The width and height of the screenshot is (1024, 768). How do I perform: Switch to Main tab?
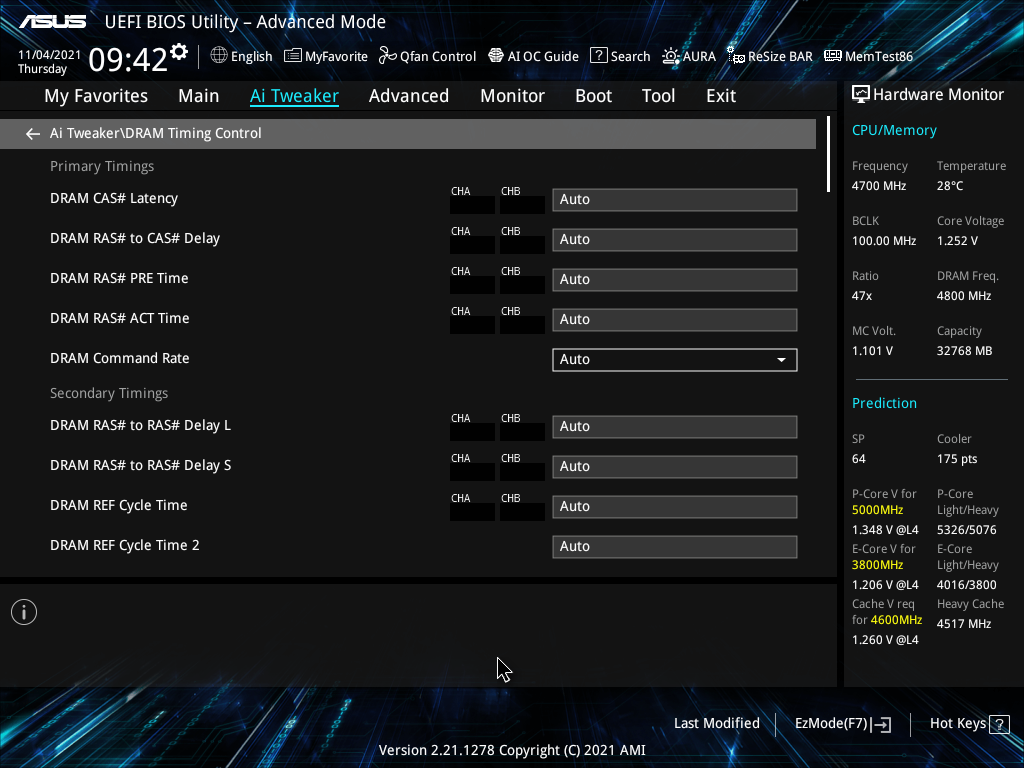tap(199, 96)
